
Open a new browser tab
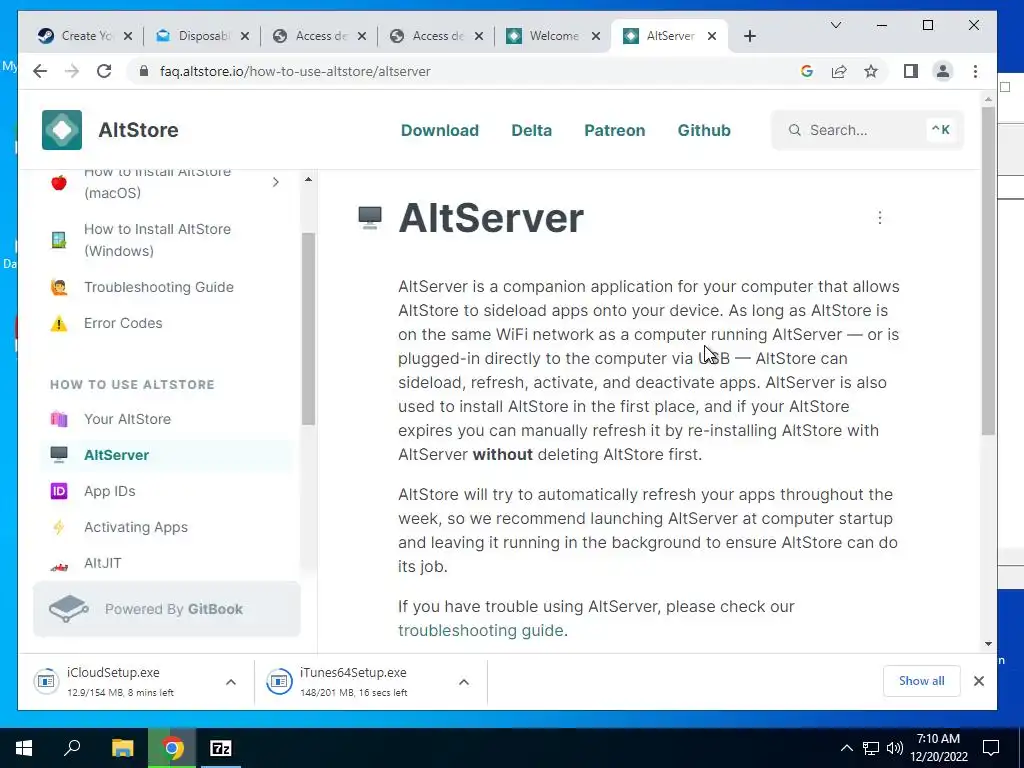750,36
